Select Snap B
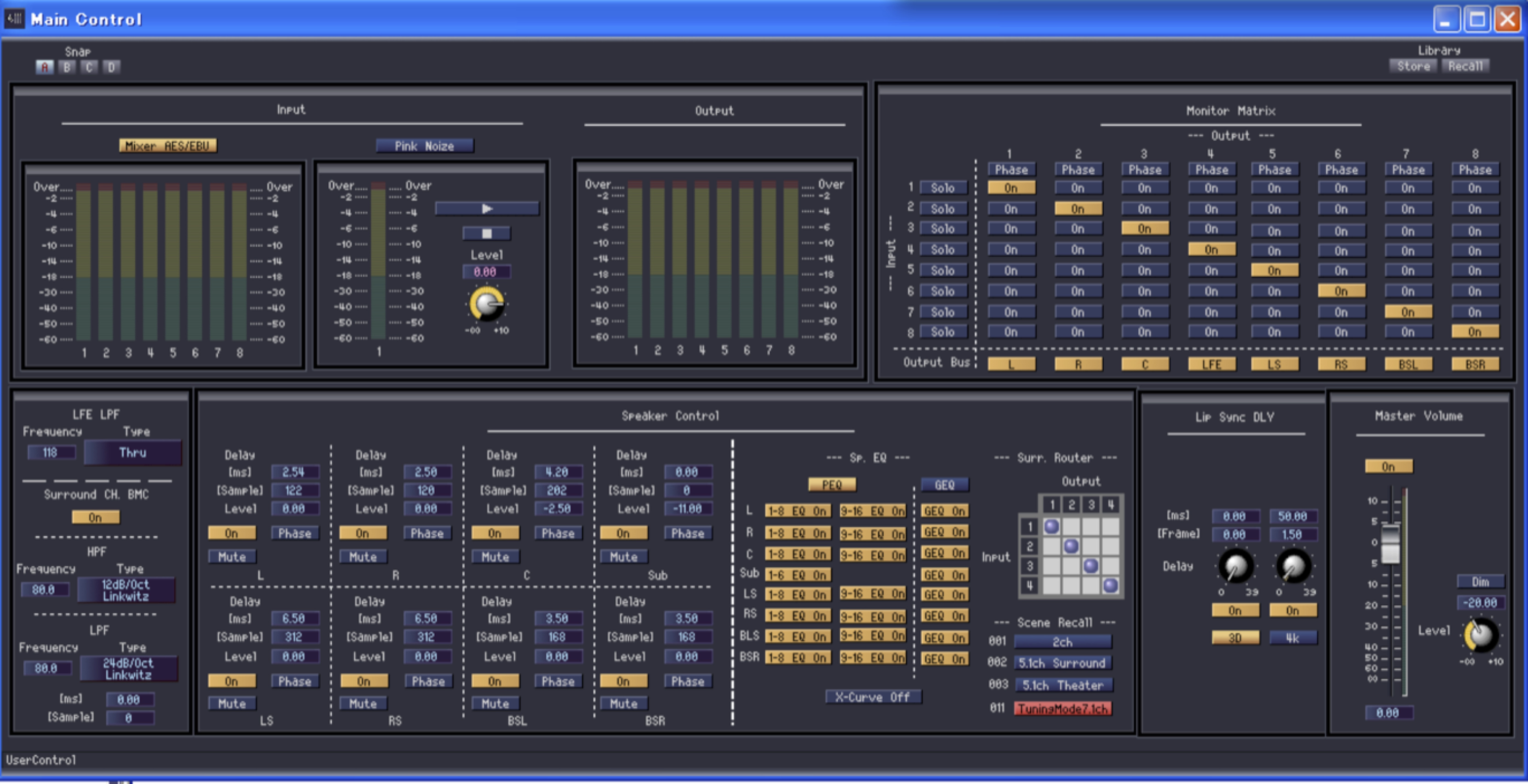This screenshot has width=1528, height=784. click(x=67, y=67)
